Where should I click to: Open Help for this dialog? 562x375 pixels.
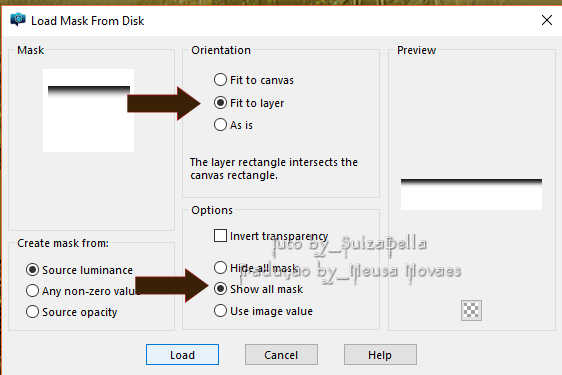click(380, 355)
